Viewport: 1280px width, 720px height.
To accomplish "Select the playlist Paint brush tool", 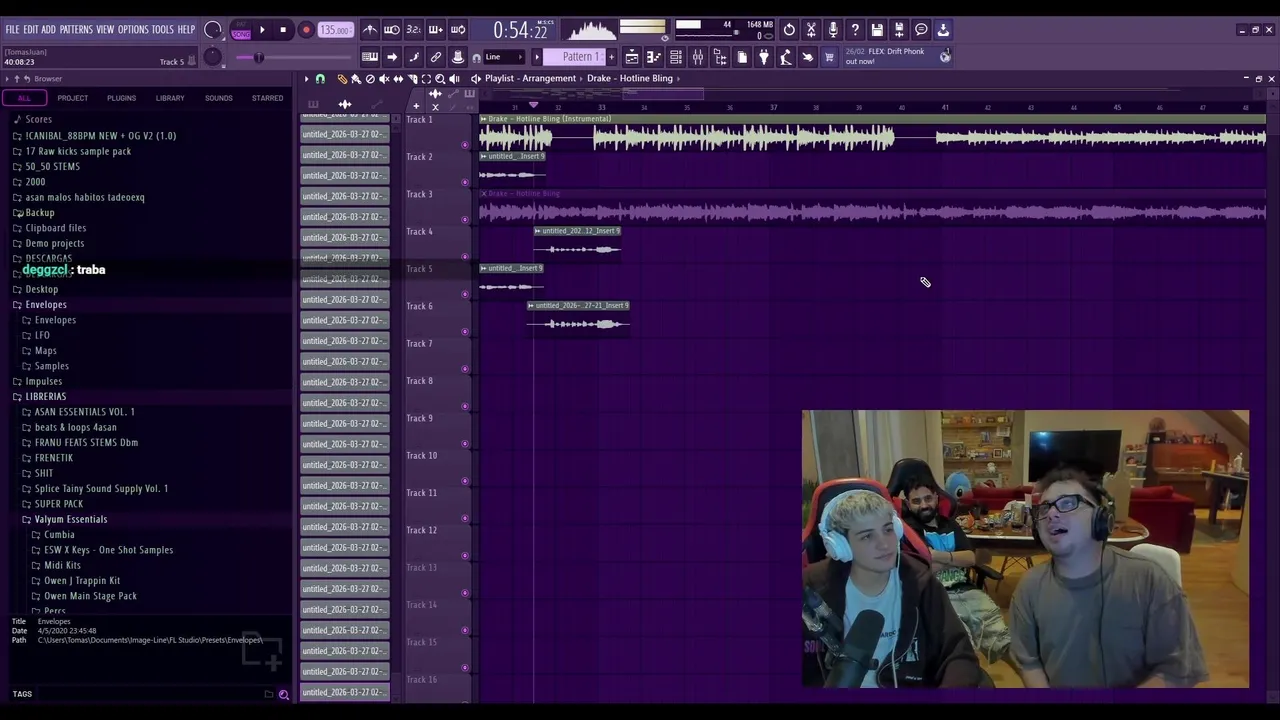I will pos(356,79).
